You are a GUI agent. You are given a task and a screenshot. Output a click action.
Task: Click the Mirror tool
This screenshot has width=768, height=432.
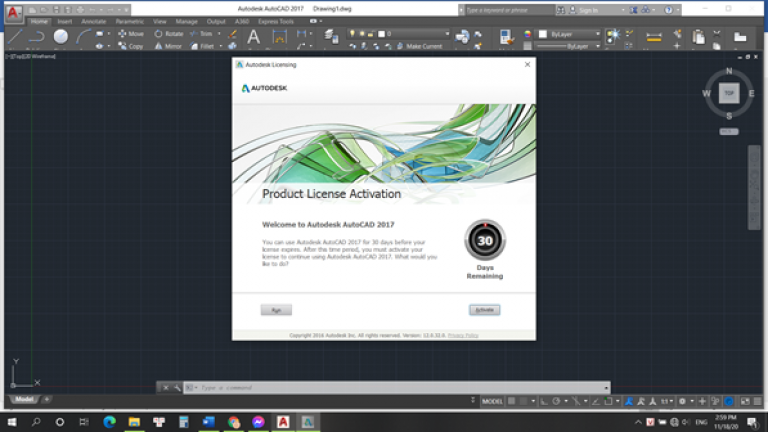(x=168, y=46)
